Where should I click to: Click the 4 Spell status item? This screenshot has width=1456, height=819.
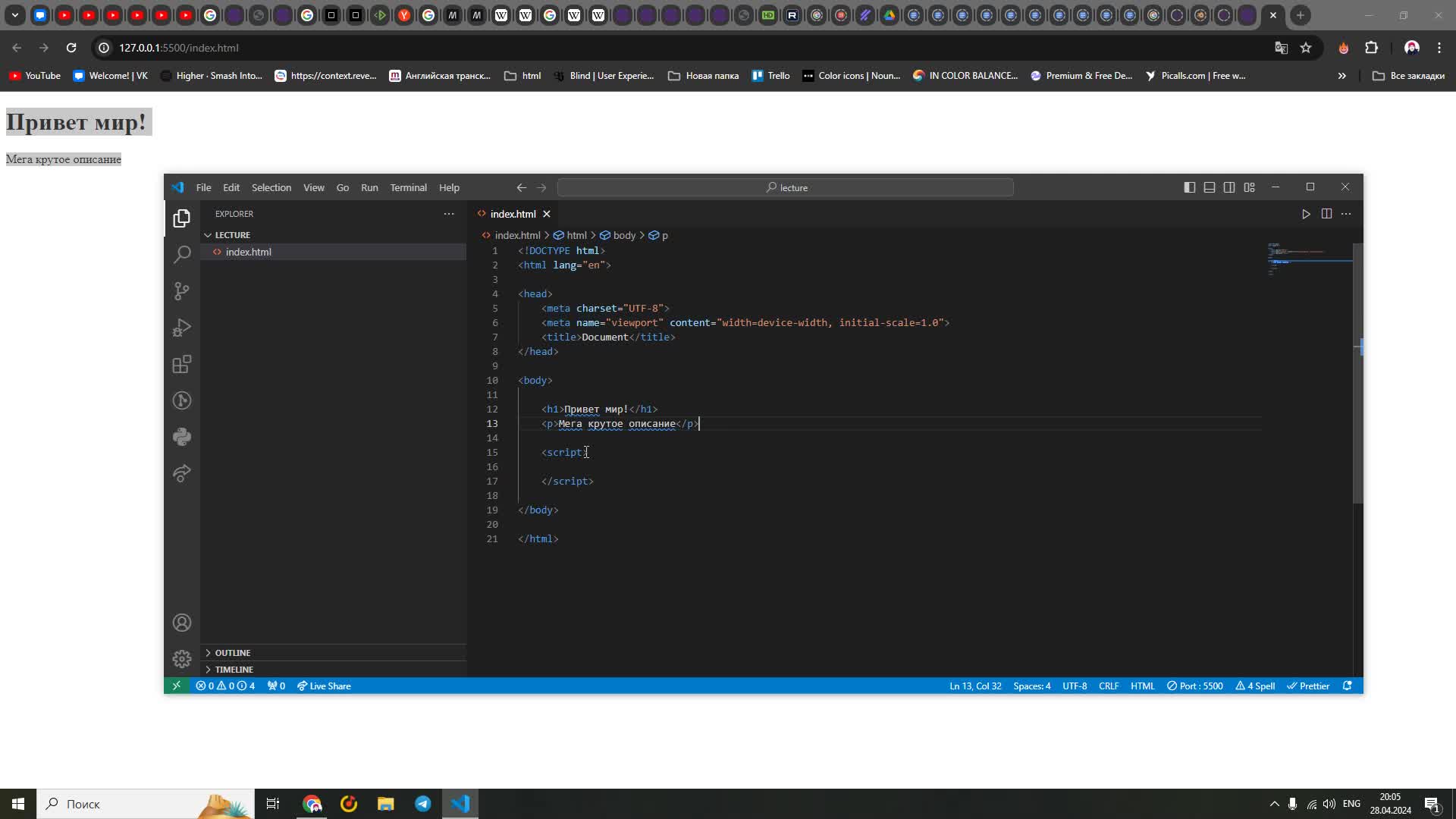point(1255,686)
